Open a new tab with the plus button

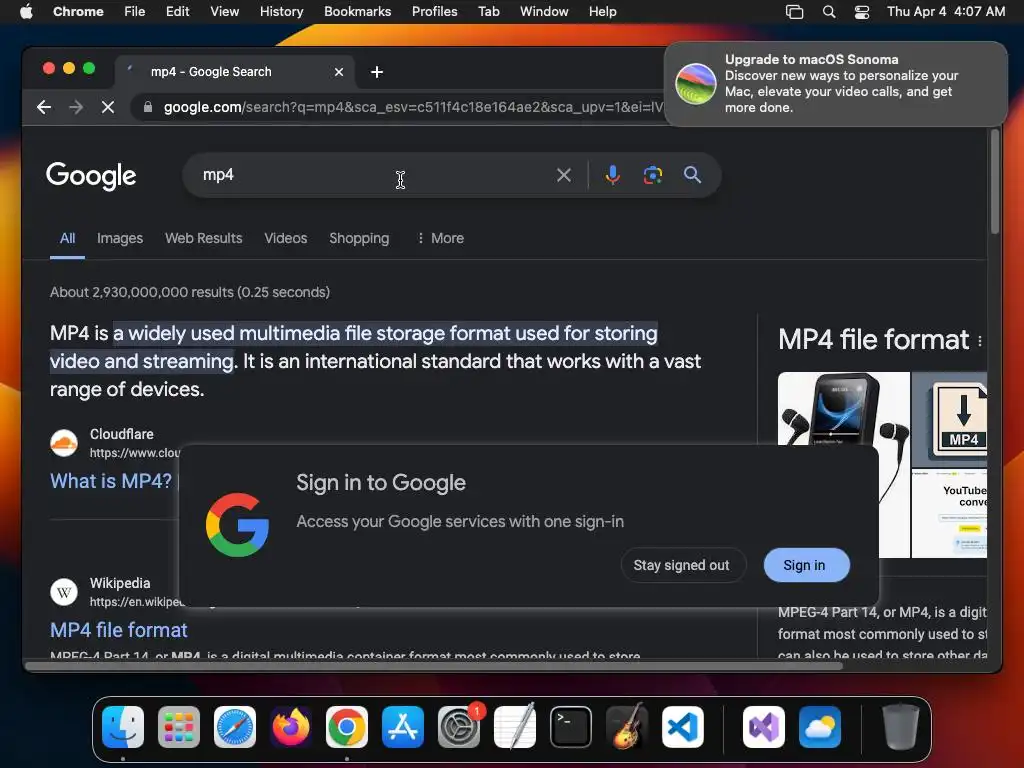(377, 72)
